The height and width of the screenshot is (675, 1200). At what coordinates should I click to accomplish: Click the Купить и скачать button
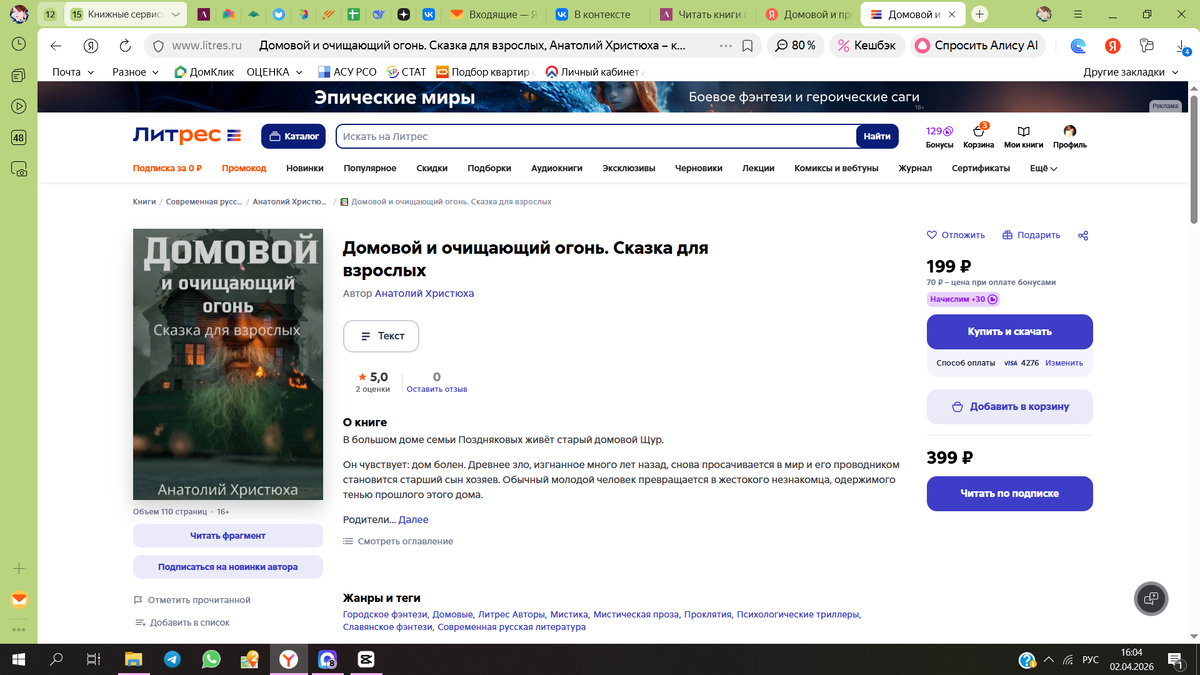point(1009,331)
